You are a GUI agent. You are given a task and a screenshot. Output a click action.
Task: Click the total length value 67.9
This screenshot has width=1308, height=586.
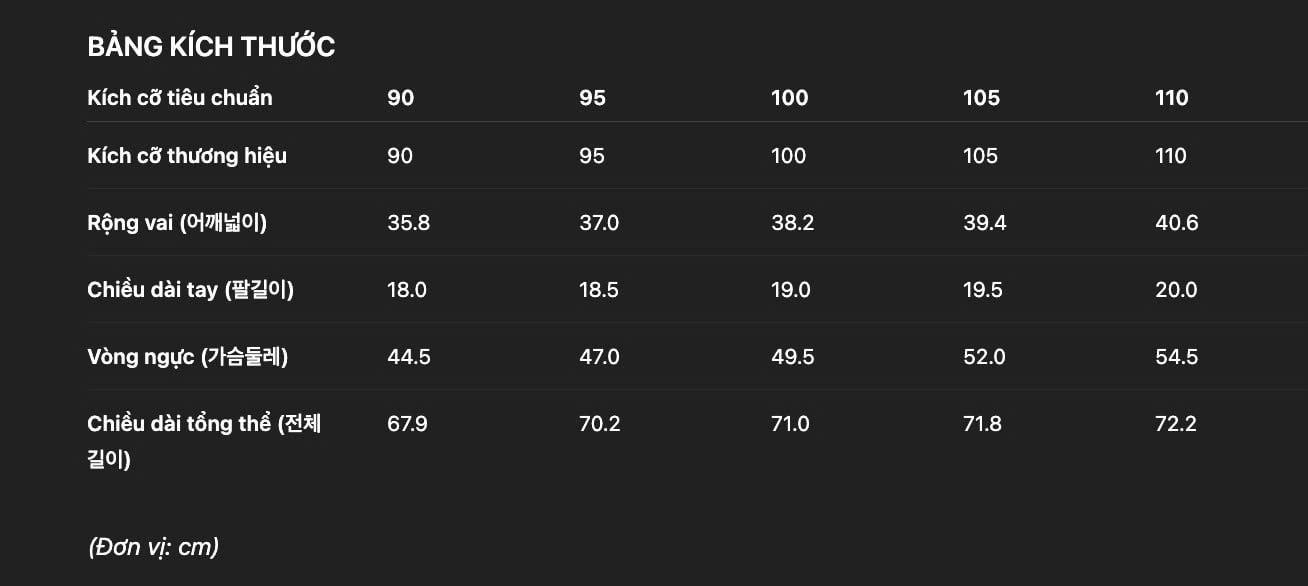coord(407,424)
